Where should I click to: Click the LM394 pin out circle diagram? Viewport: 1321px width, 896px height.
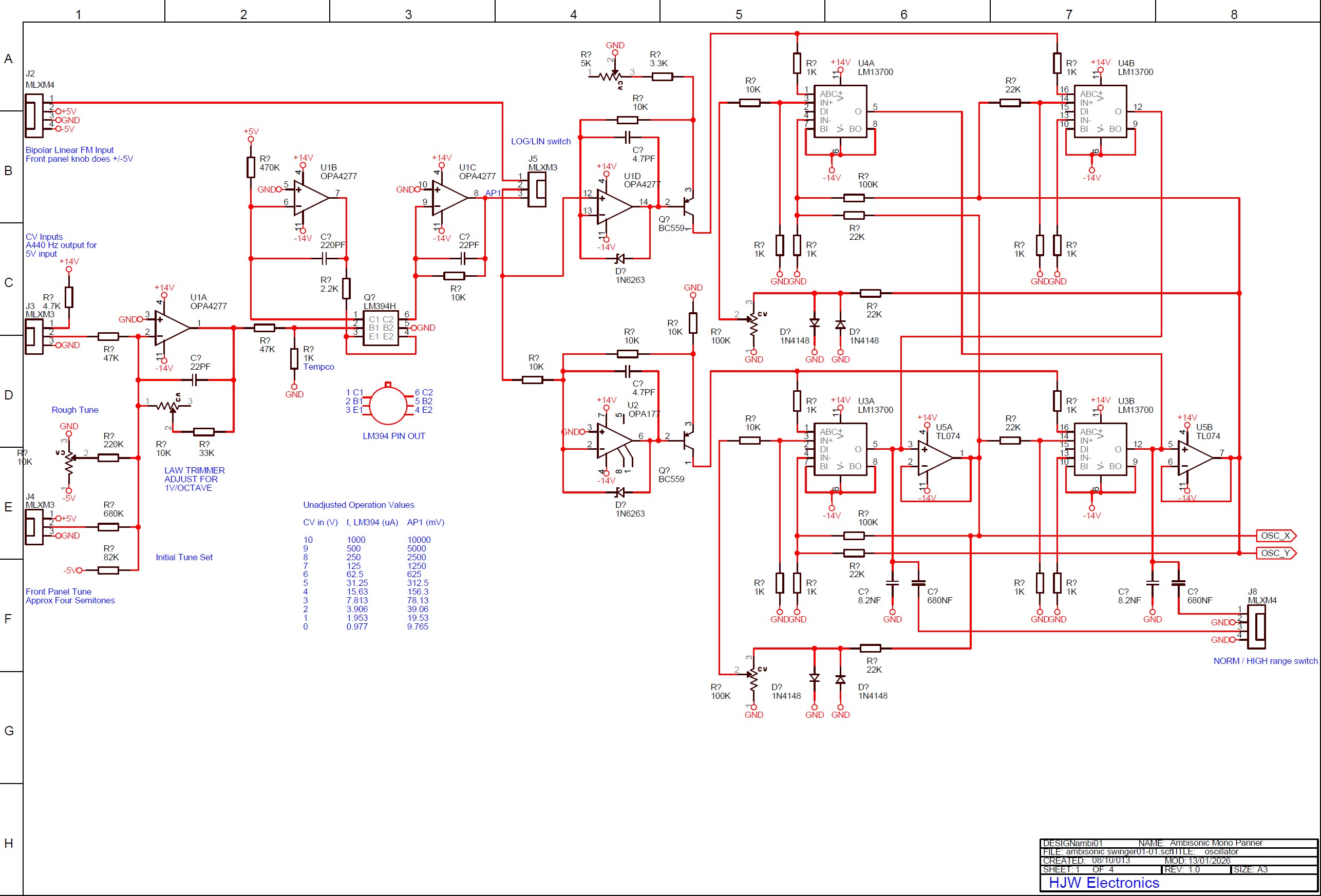[388, 406]
